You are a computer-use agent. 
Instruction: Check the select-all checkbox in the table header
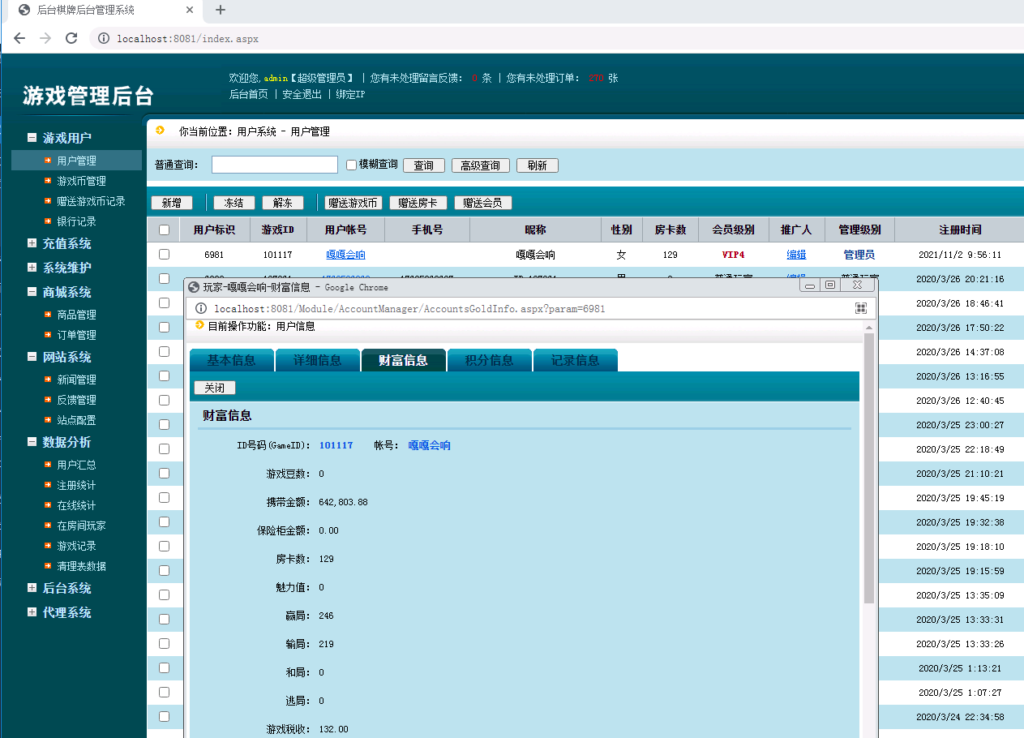pyautogui.click(x=166, y=231)
